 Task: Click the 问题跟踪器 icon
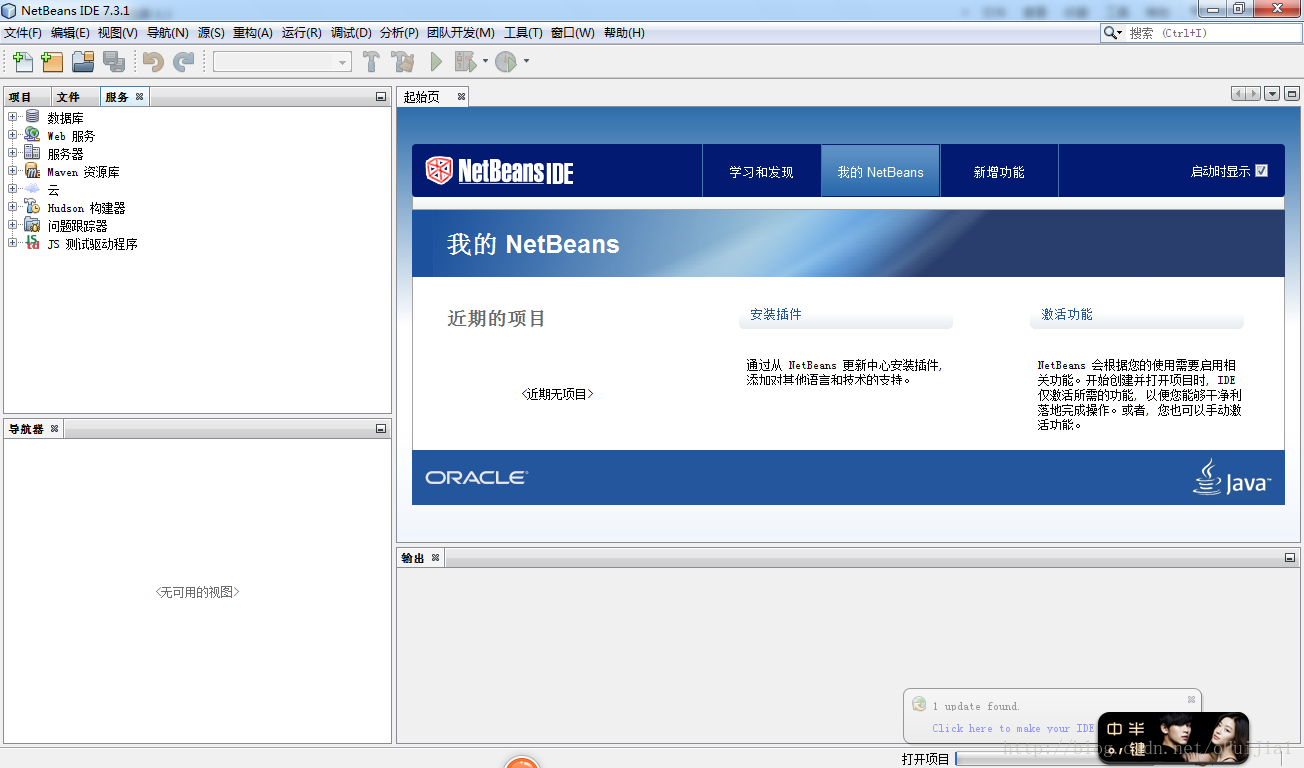[x=33, y=225]
